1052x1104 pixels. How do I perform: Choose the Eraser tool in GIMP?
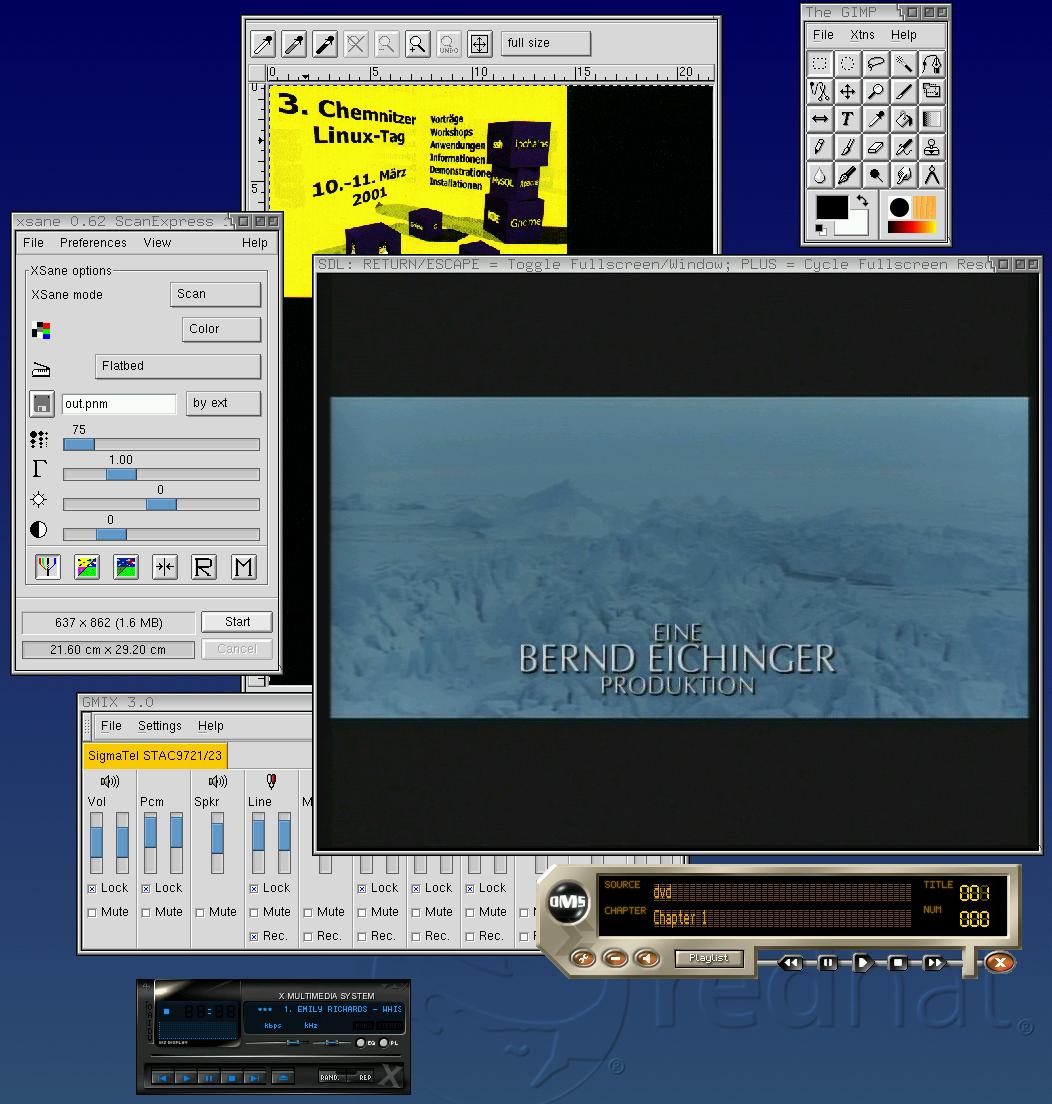[875, 147]
